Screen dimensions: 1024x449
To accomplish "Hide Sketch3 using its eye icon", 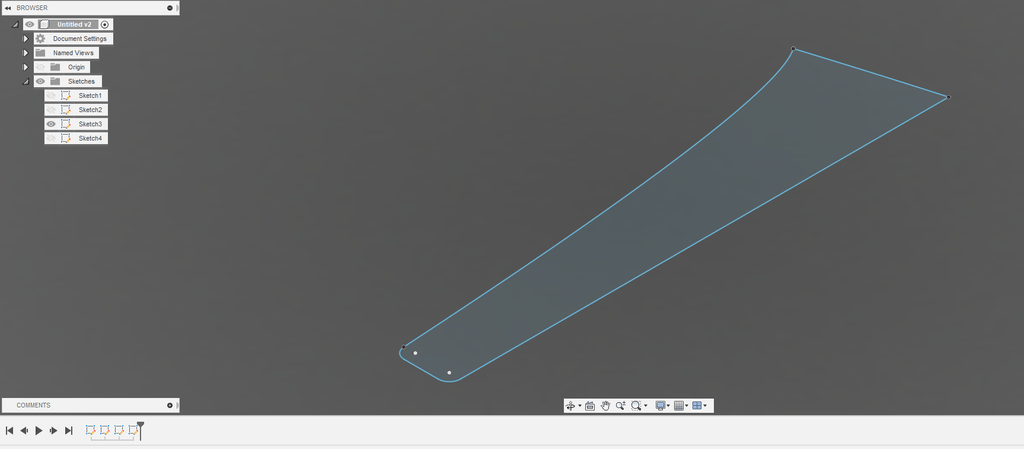I will click(x=51, y=124).
